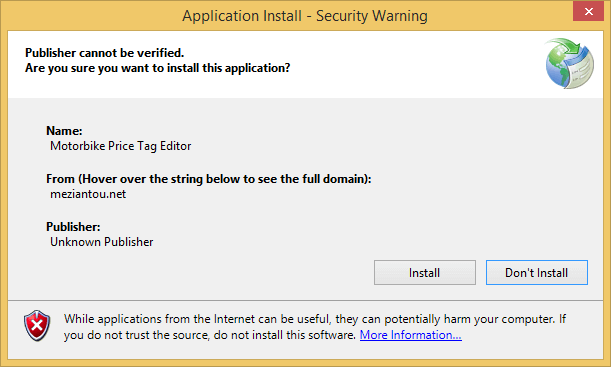The width and height of the screenshot is (611, 367).
Task: Open the More Information link
Action: (x=410, y=335)
